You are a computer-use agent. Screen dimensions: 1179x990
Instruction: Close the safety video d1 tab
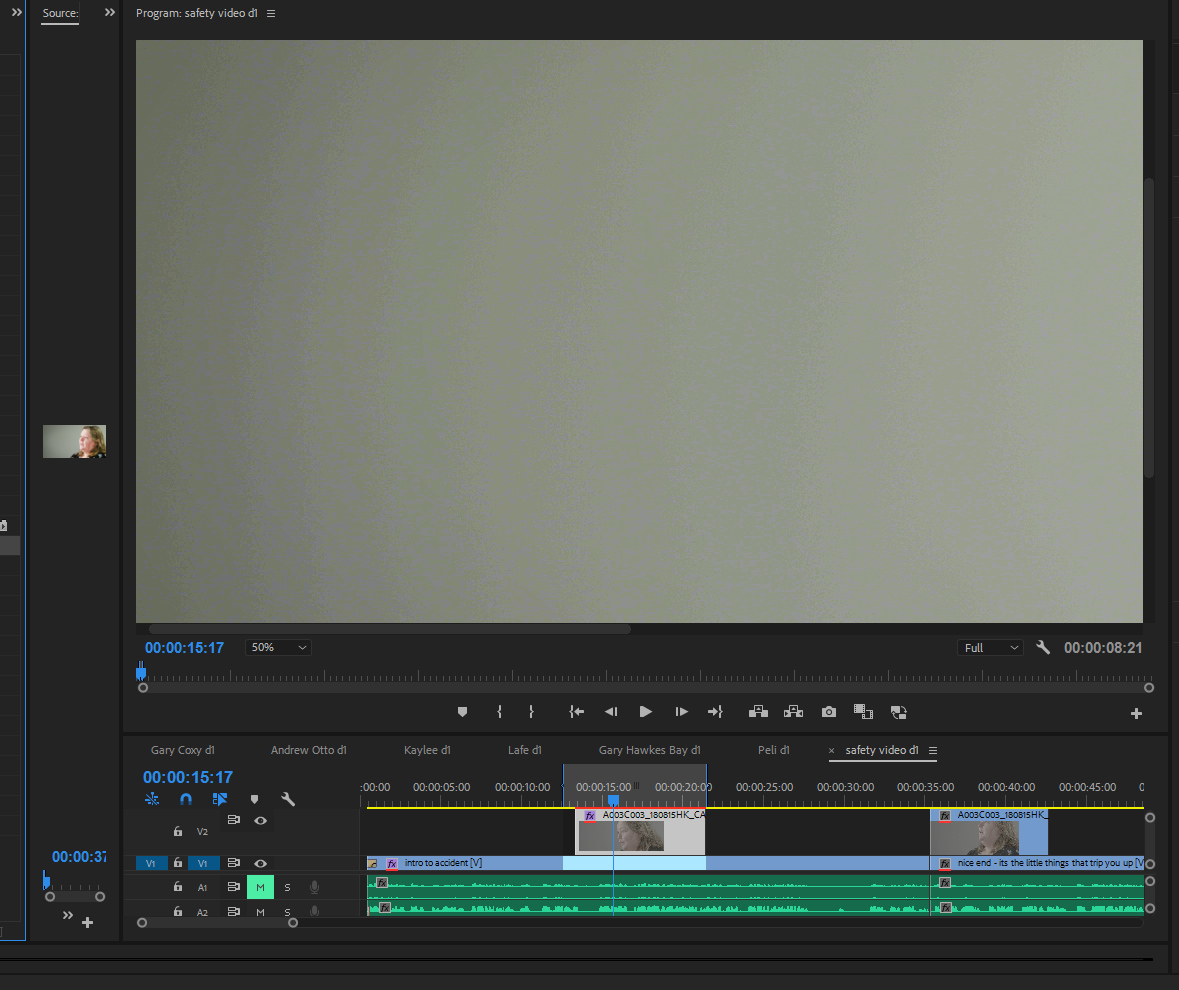tap(832, 750)
